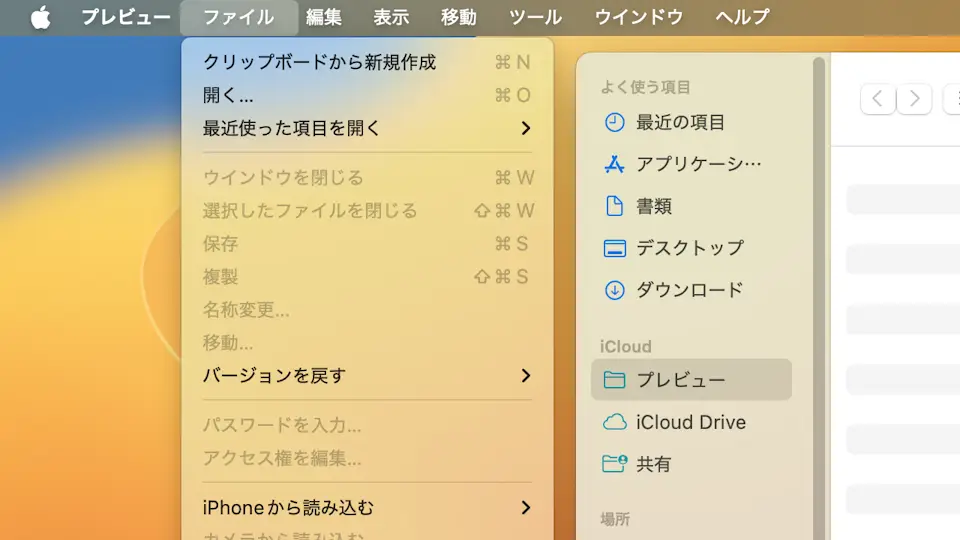Click the 共有 shared folder icon
This screenshot has height=540, width=960.
(615, 464)
